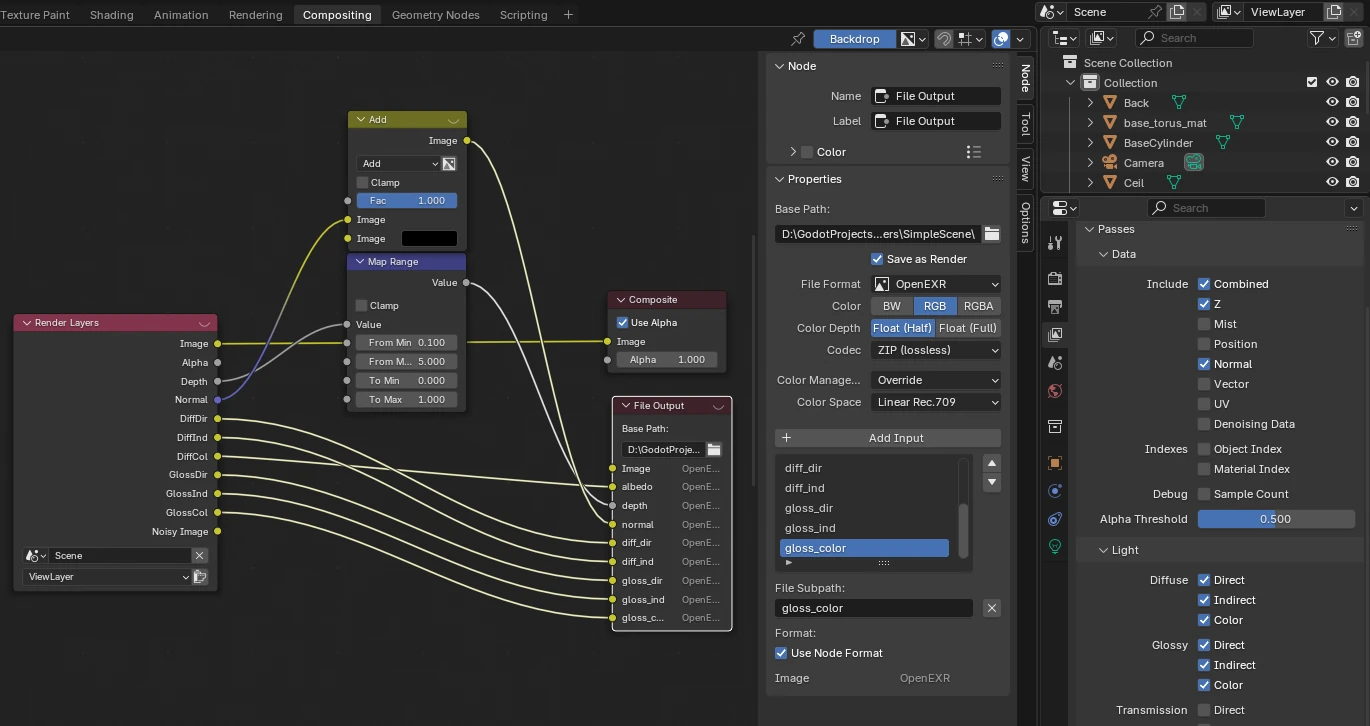Viewport: 1370px width, 726px height.
Task: Open the Output properties tab icon
Action: point(1054,306)
